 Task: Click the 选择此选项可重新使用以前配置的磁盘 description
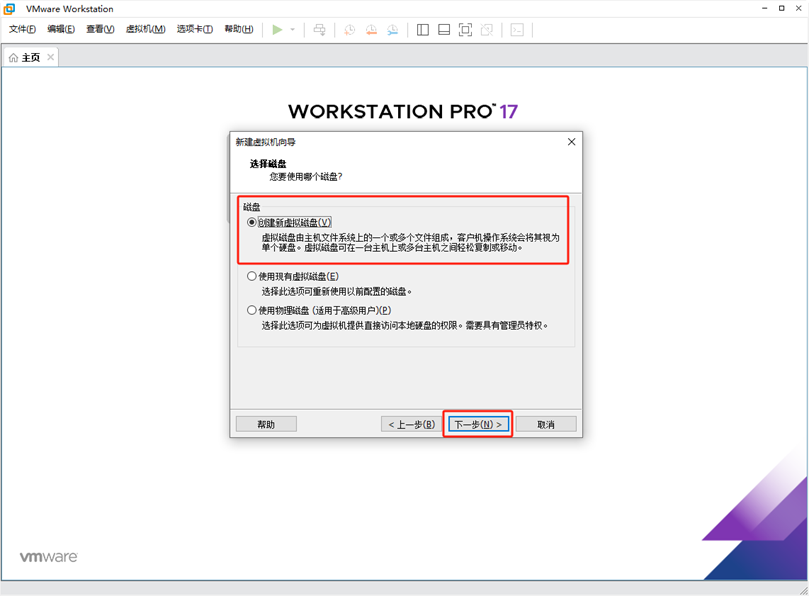pyautogui.click(x=336, y=292)
